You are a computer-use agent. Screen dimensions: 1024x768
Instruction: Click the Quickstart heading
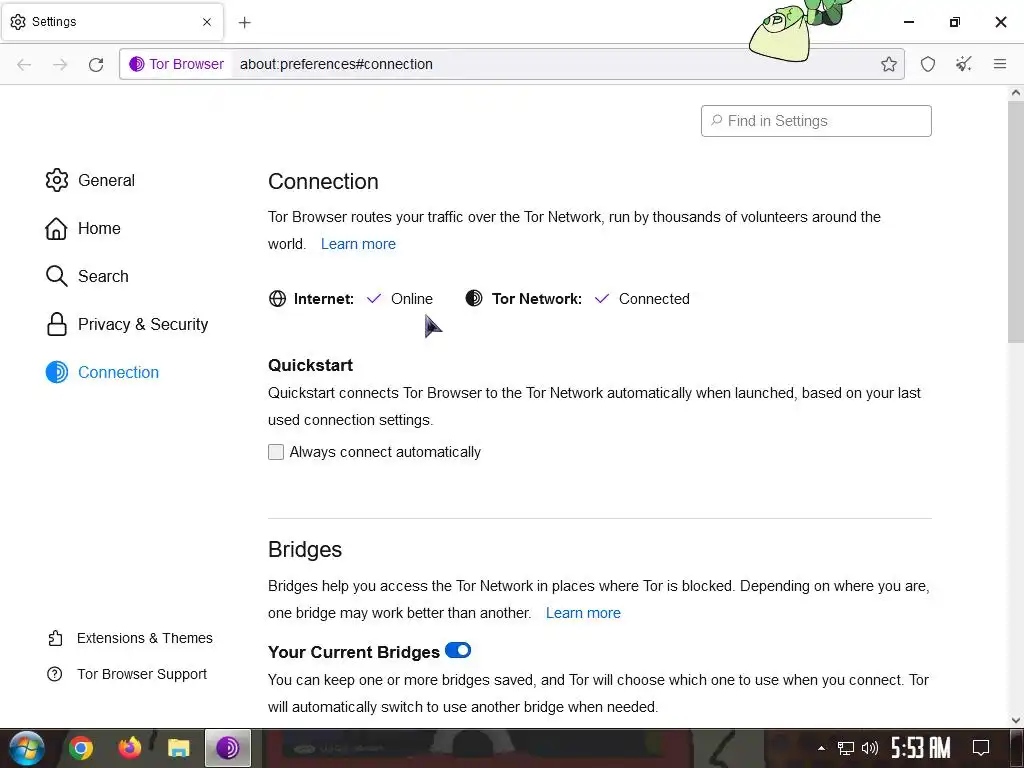[x=310, y=365]
